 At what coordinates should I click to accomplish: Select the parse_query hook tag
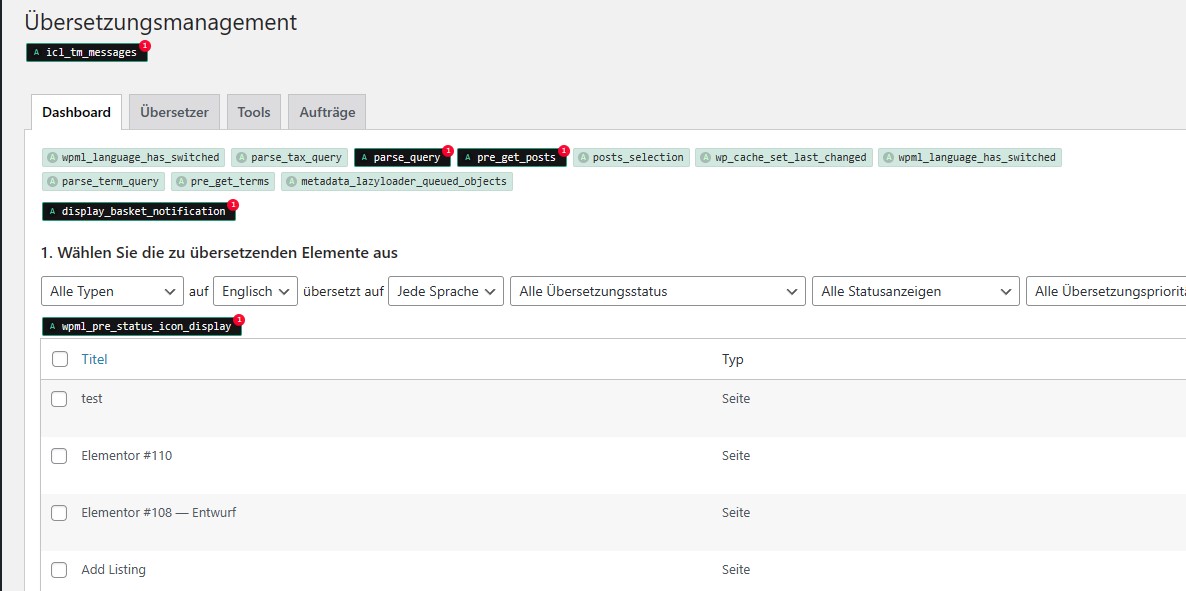tap(402, 157)
